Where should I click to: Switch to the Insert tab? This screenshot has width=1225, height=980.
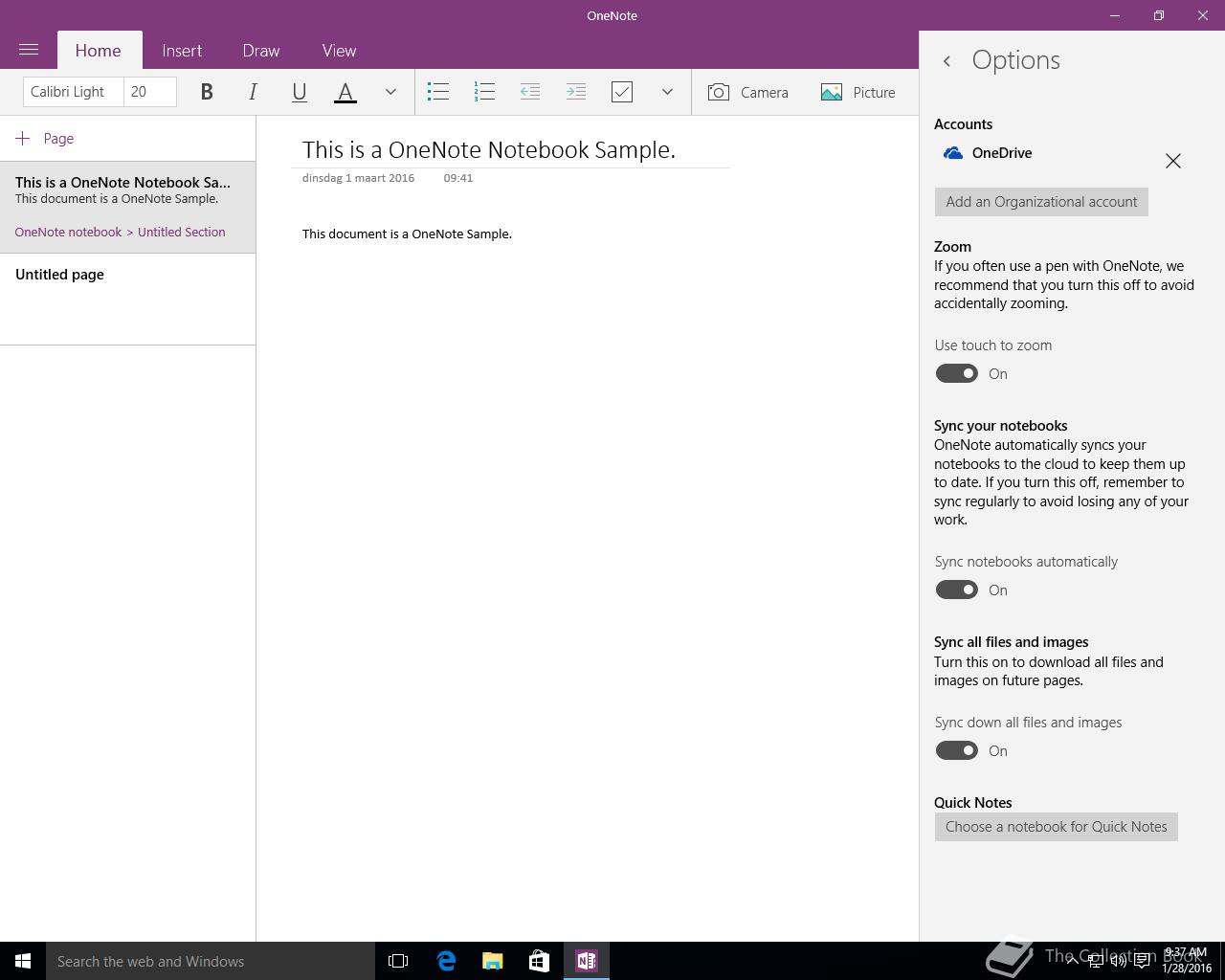[182, 51]
